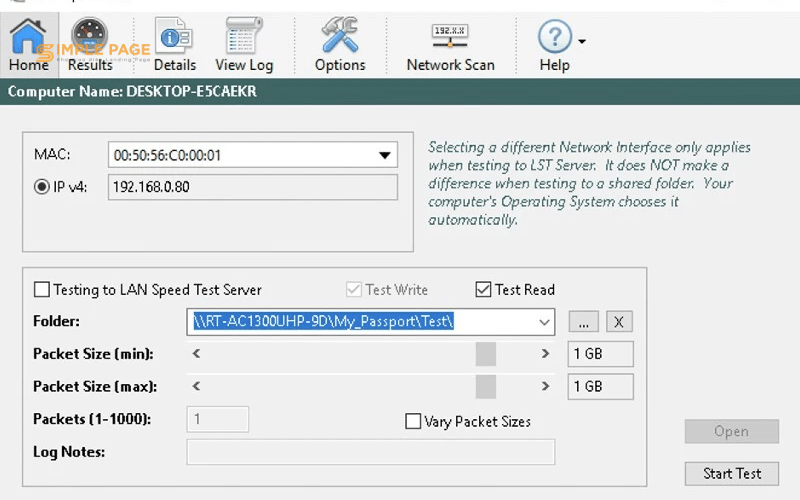The width and height of the screenshot is (800, 500).
Task: Expand the Help dropdown arrow
Action: 582,41
